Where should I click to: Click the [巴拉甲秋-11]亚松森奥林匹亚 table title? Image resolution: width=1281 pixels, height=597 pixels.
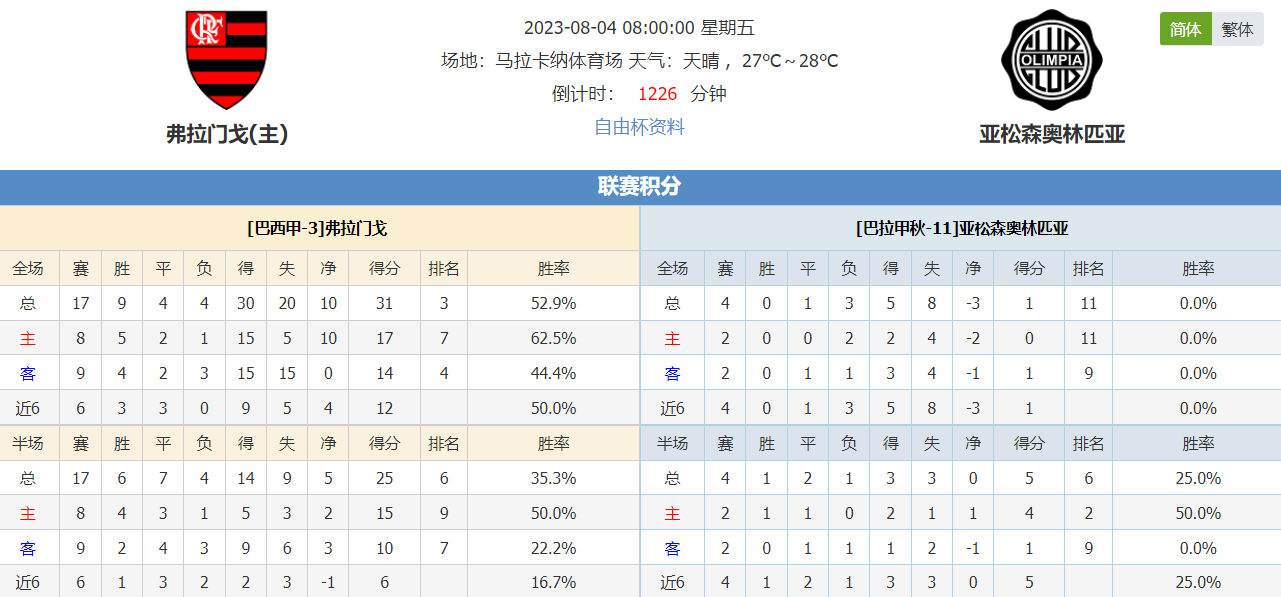tap(961, 228)
